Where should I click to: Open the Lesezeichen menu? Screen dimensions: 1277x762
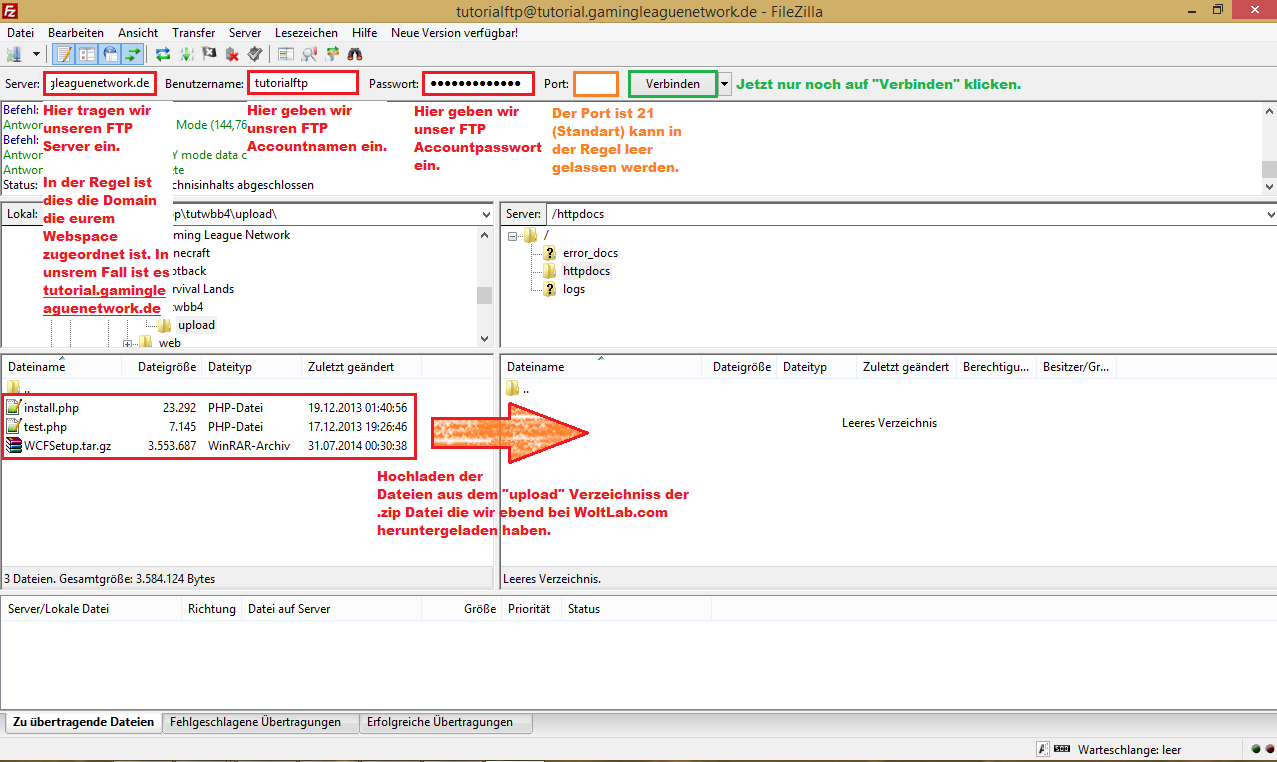coord(305,33)
